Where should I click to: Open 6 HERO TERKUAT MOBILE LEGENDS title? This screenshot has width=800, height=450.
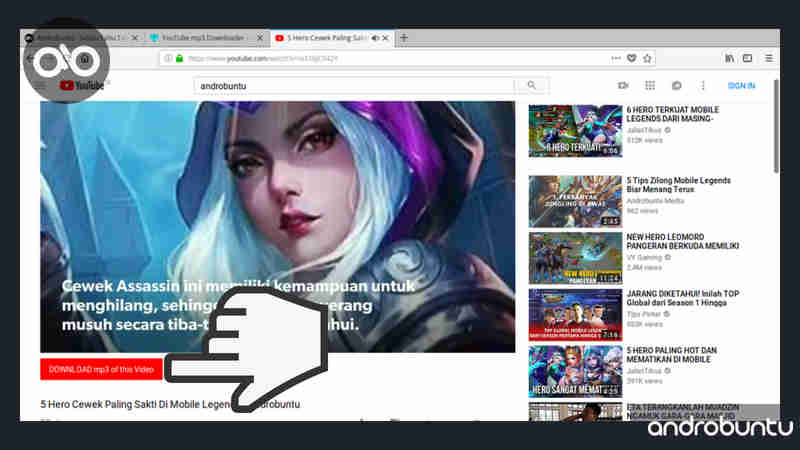click(x=672, y=114)
